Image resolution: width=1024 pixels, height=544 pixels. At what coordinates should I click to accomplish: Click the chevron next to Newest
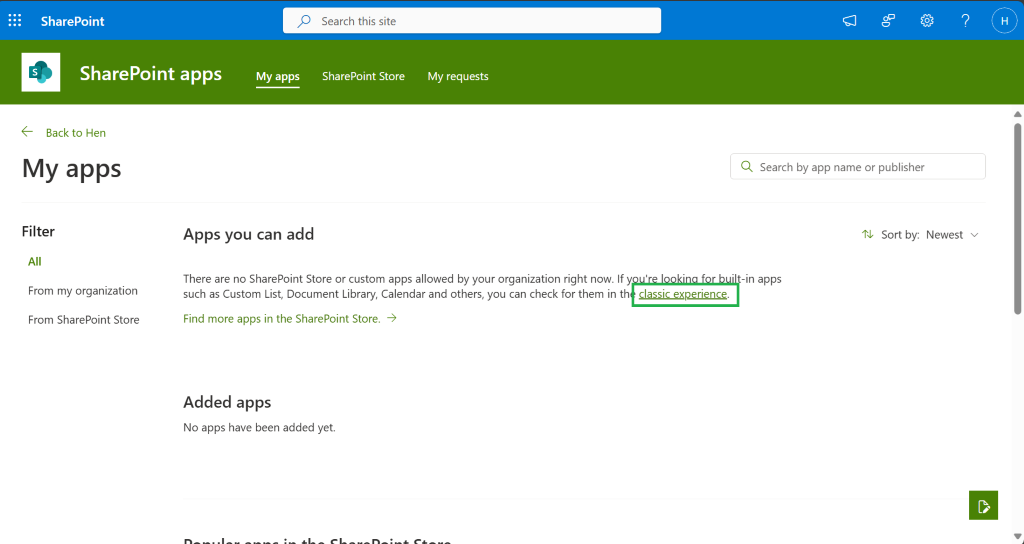click(x=974, y=235)
